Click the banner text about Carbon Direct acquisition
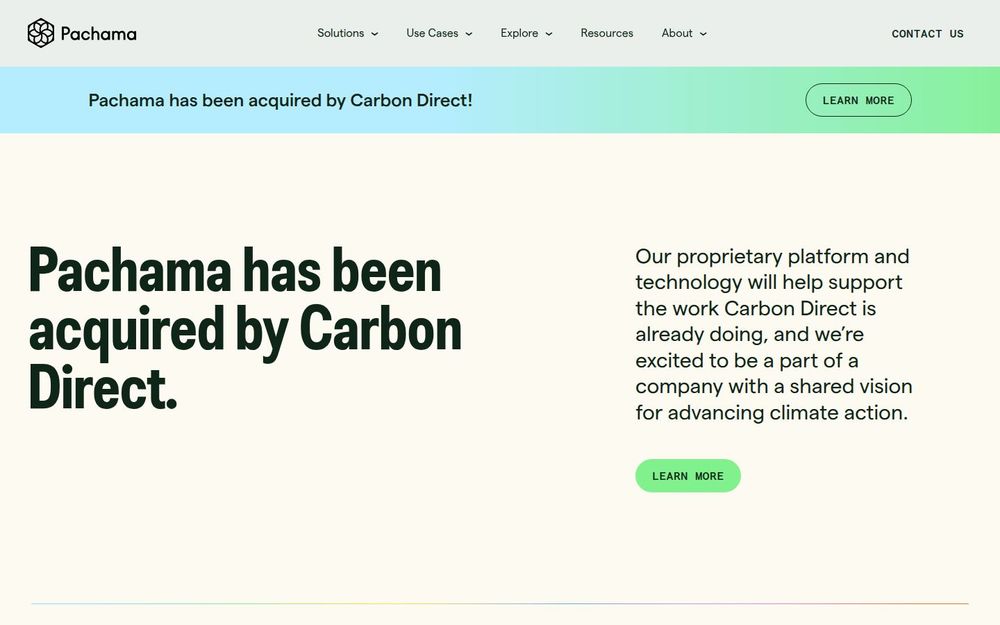Screen dimensions: 1000x625 [x=281, y=100]
